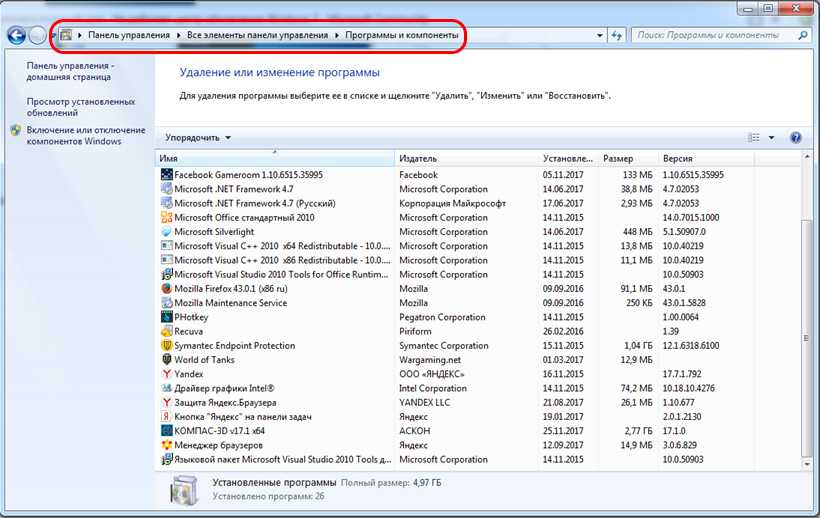The image size is (820, 518).
Task: Click the Установленные программы details icon
Action: click(x=184, y=490)
